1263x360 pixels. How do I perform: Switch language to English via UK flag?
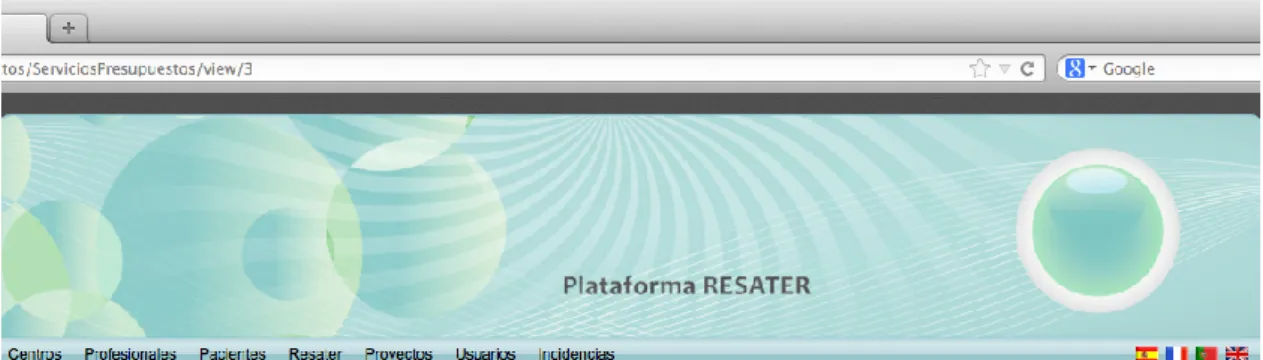(1237, 353)
